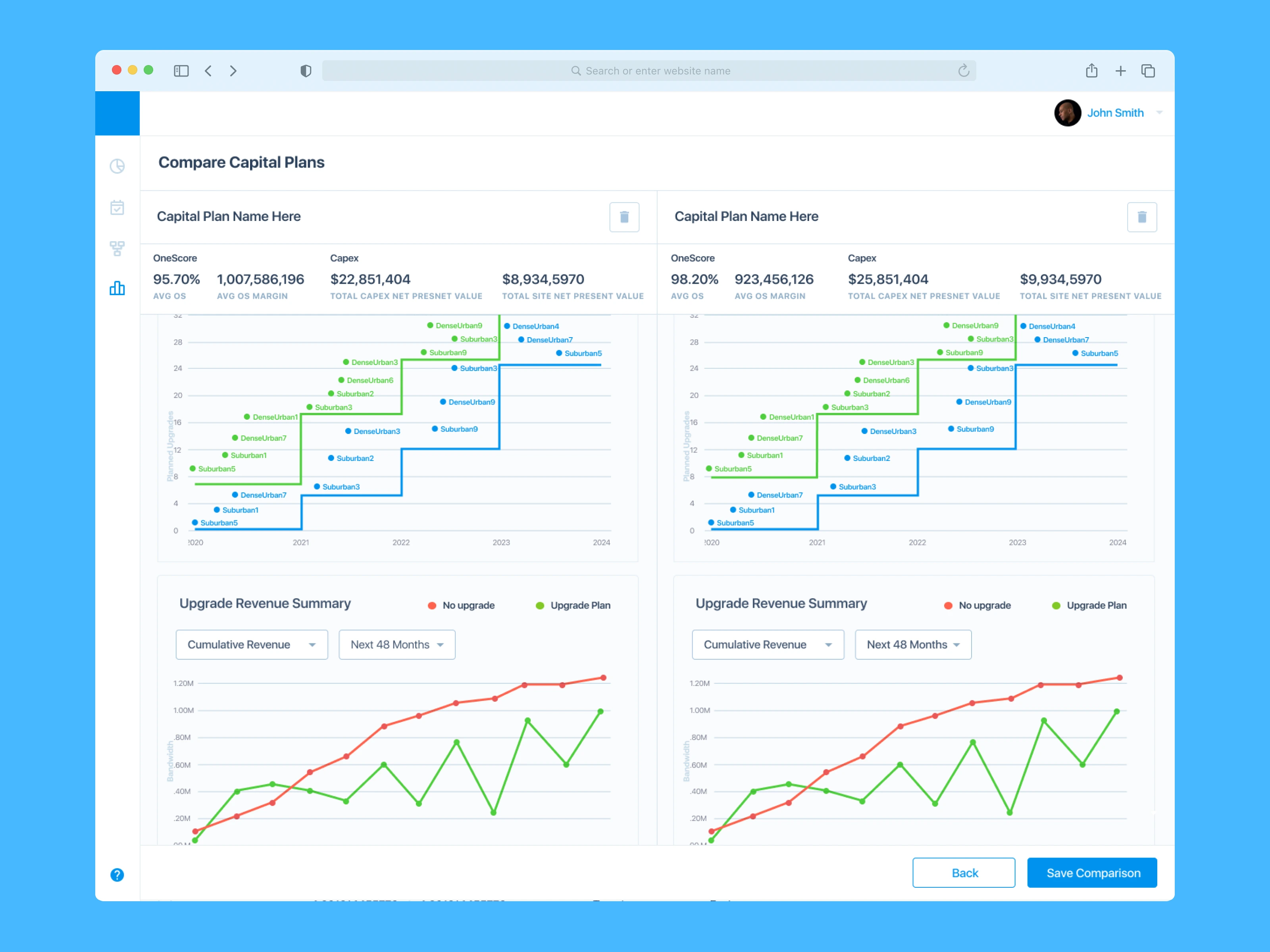Open the hierarchy diagram sidebar icon
1270x952 pixels.
point(117,248)
